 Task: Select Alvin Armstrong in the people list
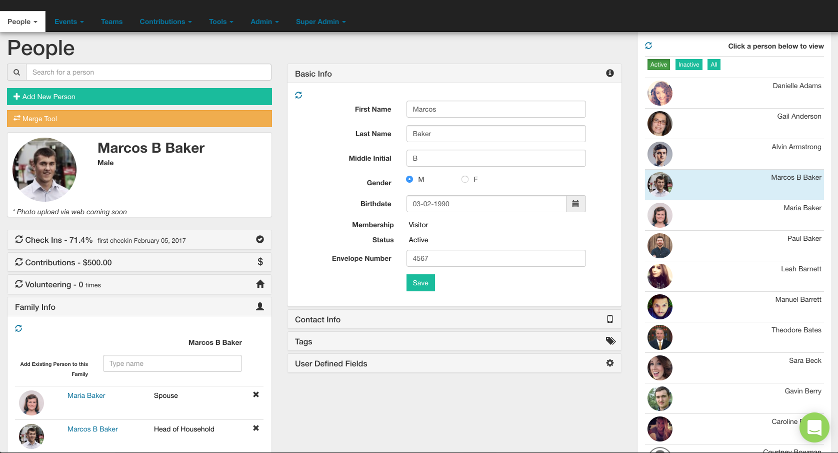click(x=734, y=154)
